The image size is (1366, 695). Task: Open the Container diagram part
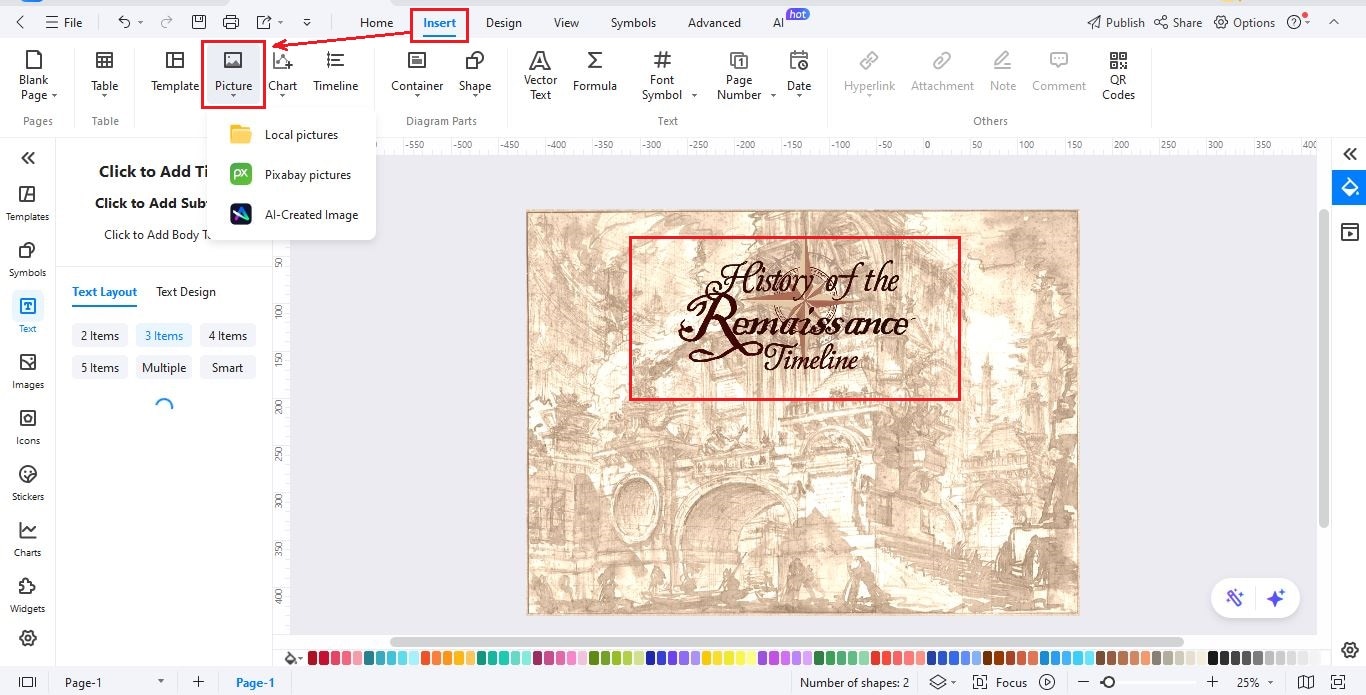point(417,75)
